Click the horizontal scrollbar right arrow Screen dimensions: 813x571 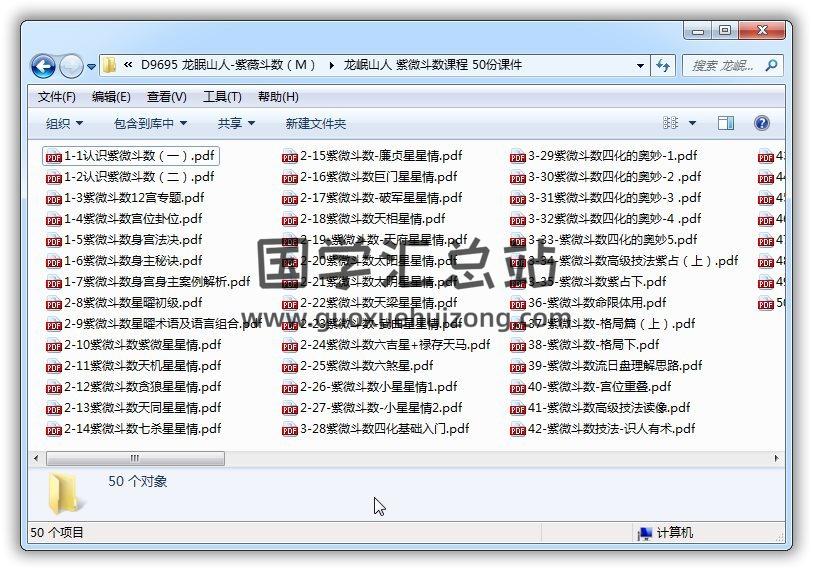pyautogui.click(x=775, y=459)
